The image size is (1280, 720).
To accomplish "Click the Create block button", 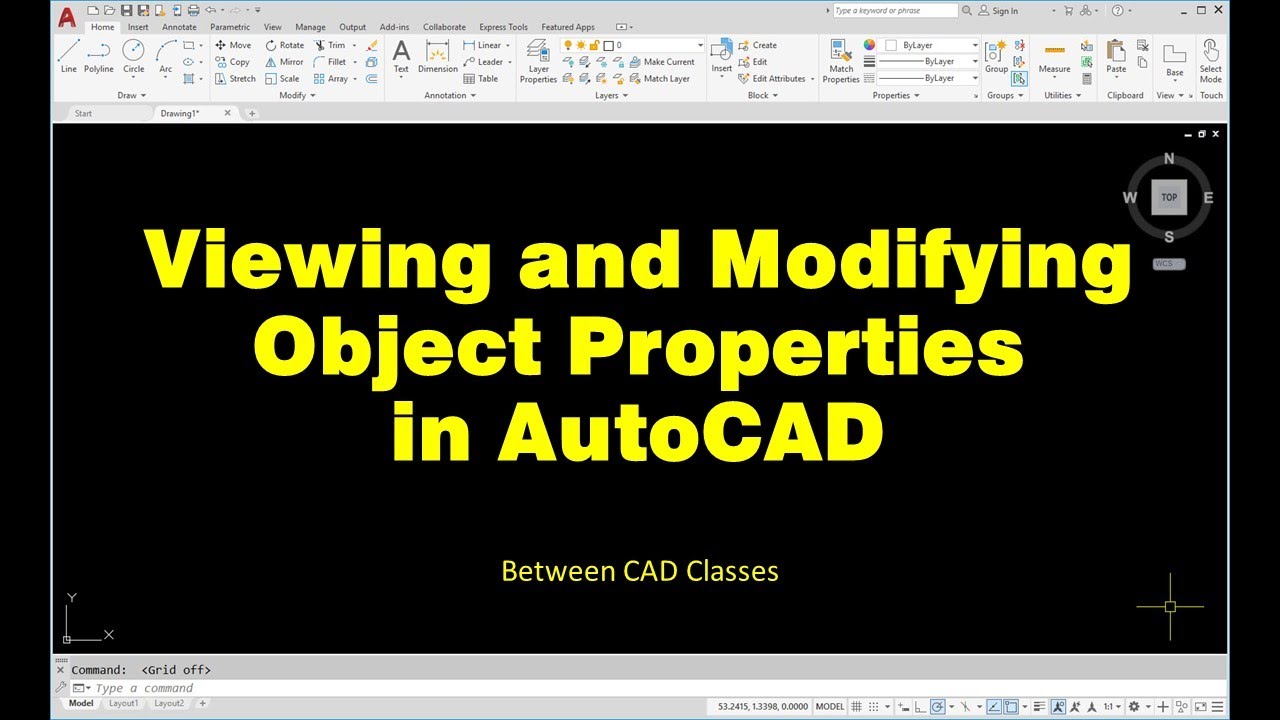I will [757, 45].
